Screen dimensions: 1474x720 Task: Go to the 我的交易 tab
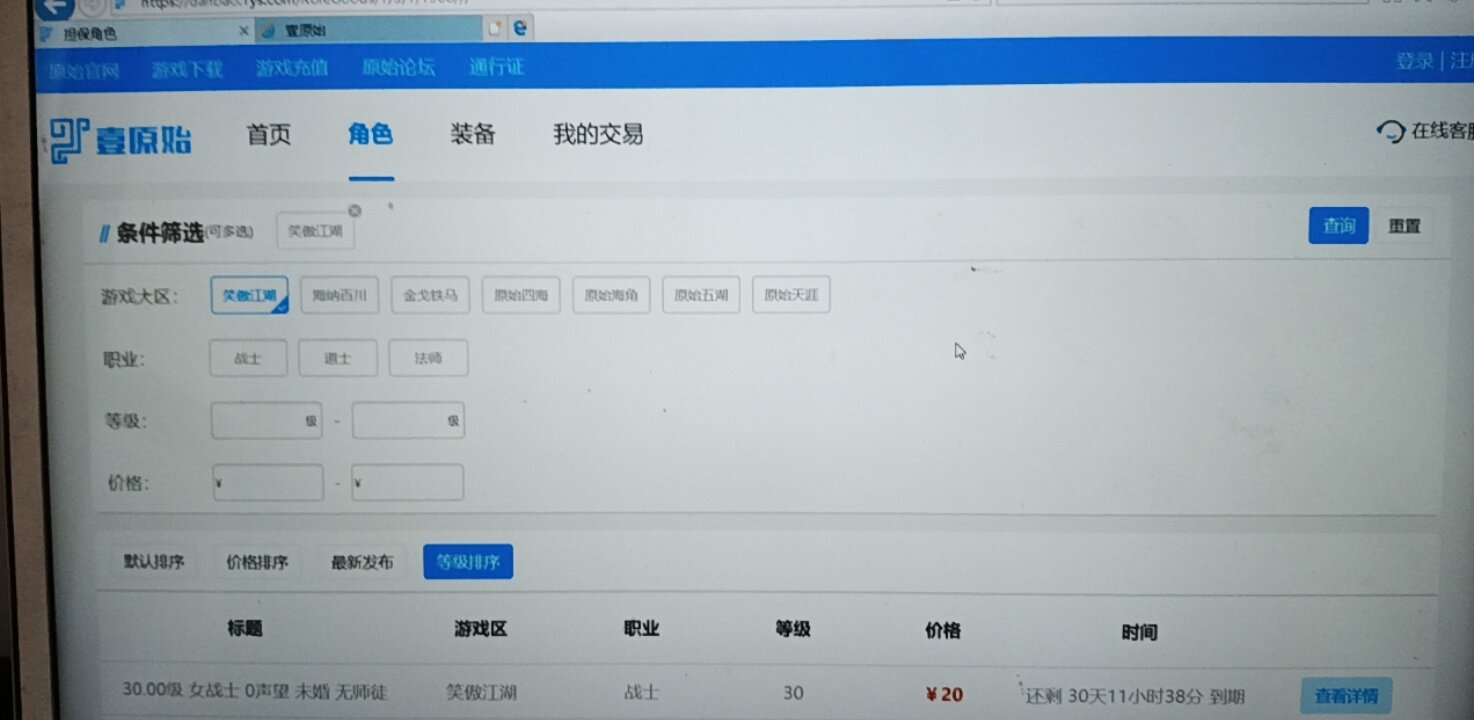(597, 135)
